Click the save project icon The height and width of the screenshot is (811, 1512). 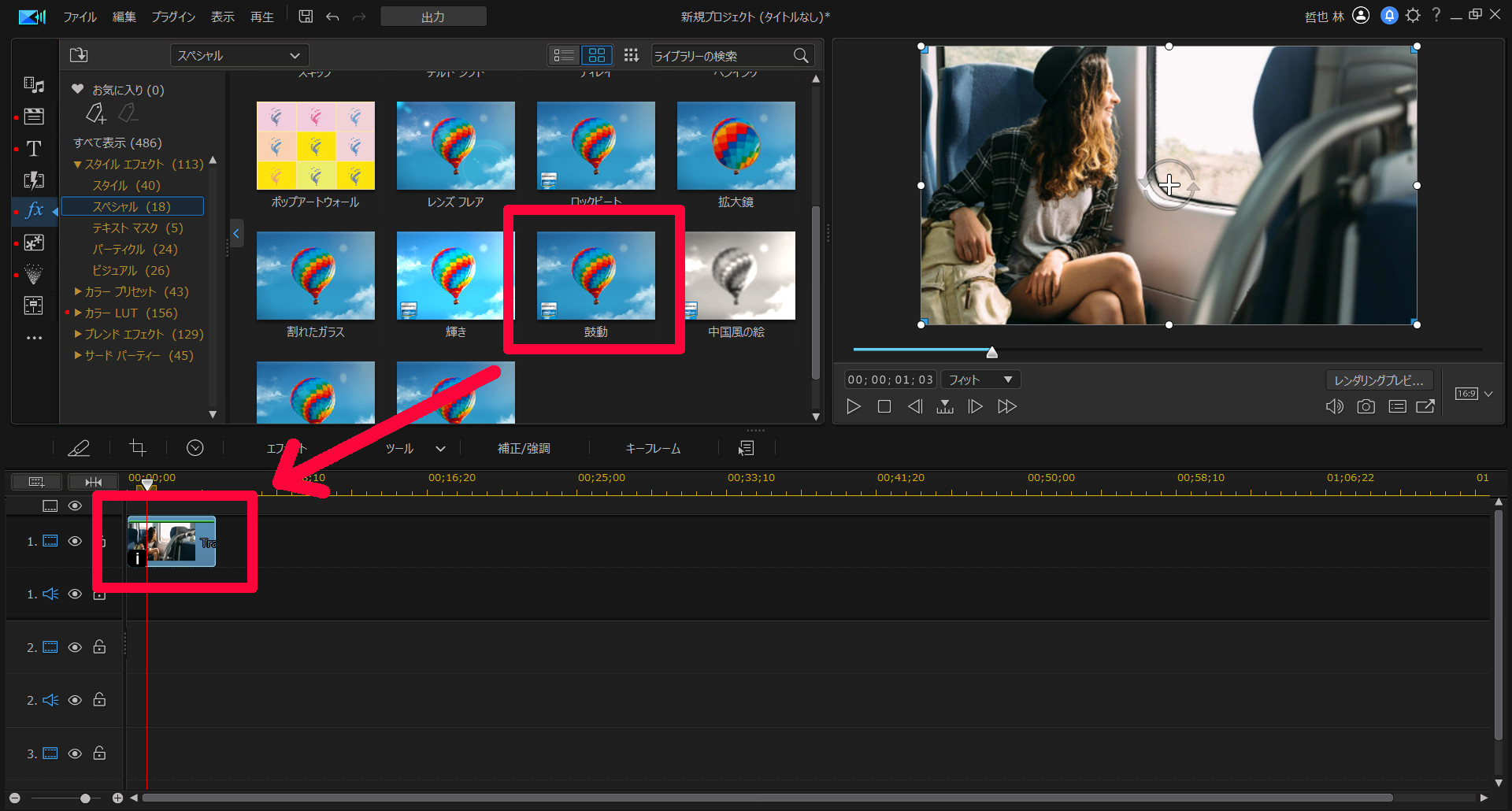pos(306,17)
